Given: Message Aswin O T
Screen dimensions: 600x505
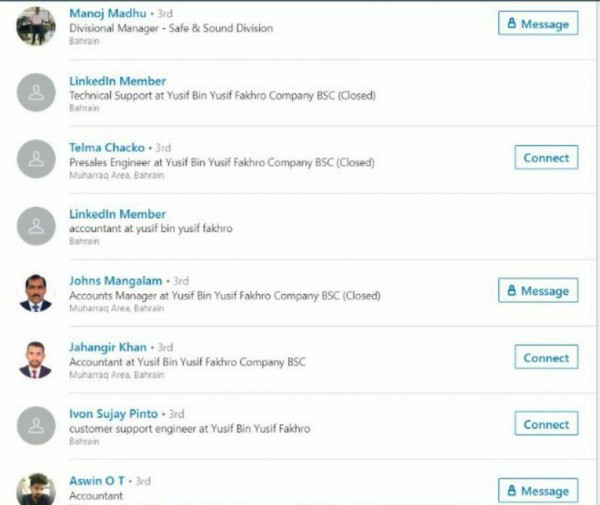Looking at the screenshot, I should coord(538,491).
